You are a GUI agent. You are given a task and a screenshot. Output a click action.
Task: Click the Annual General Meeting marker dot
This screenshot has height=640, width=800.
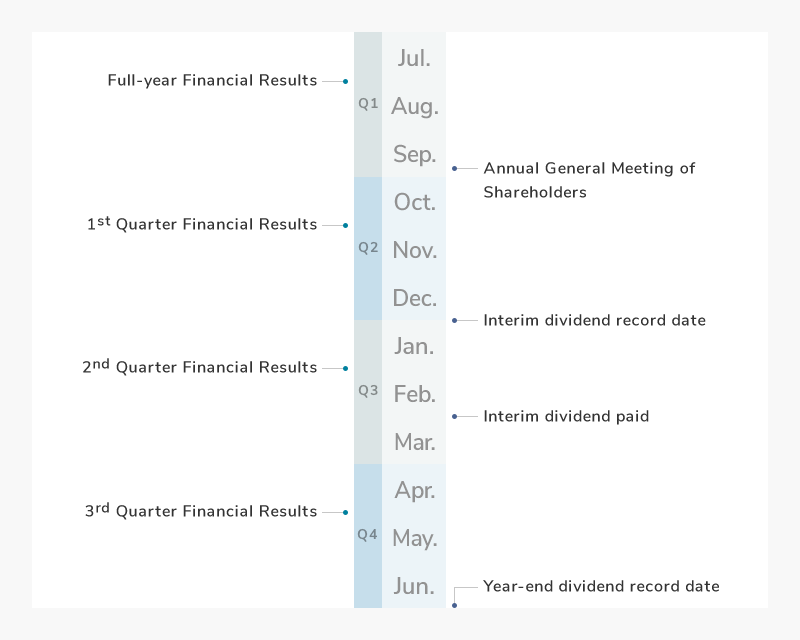(455, 168)
